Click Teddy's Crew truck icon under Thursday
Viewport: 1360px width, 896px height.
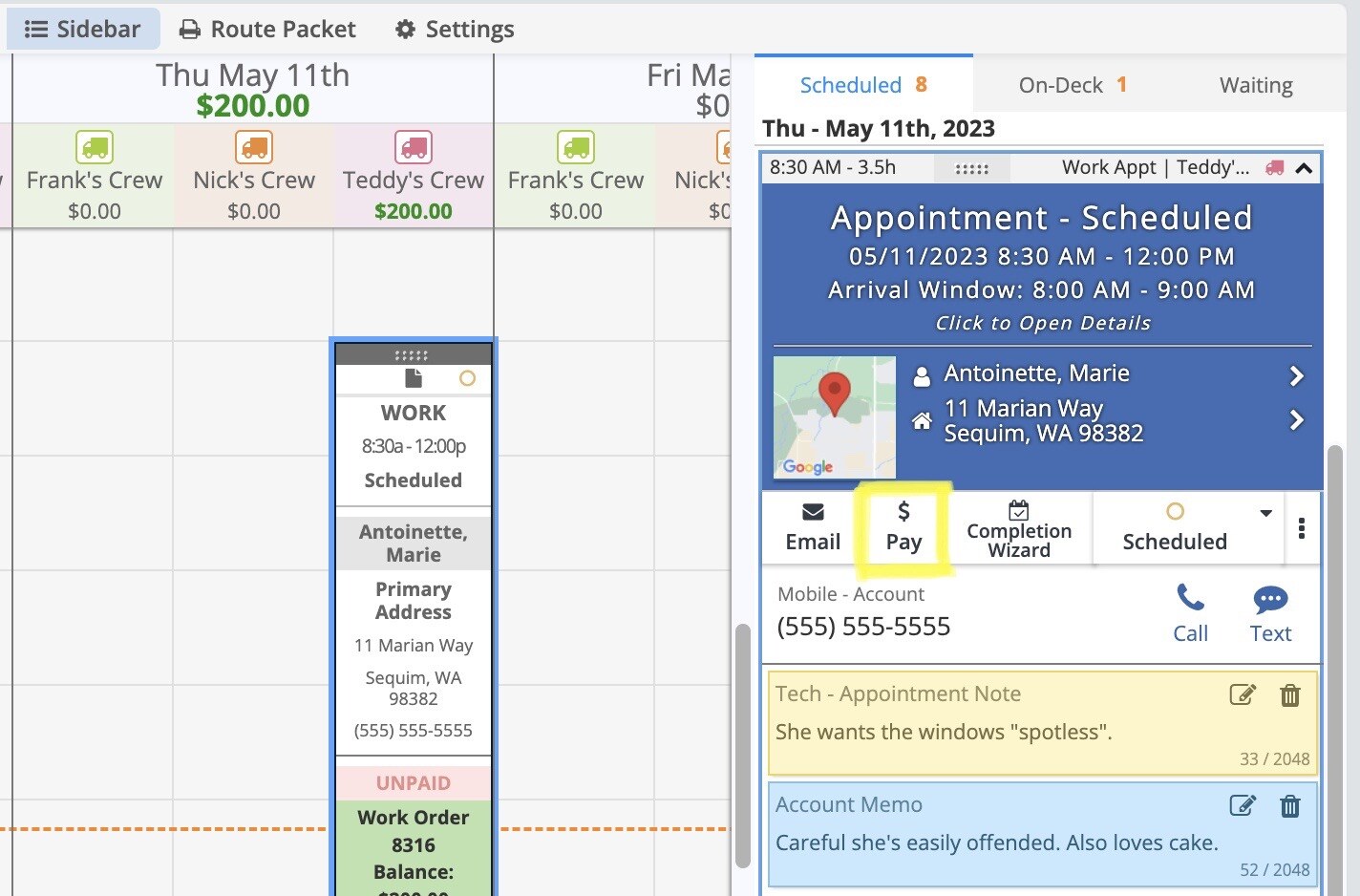414,147
